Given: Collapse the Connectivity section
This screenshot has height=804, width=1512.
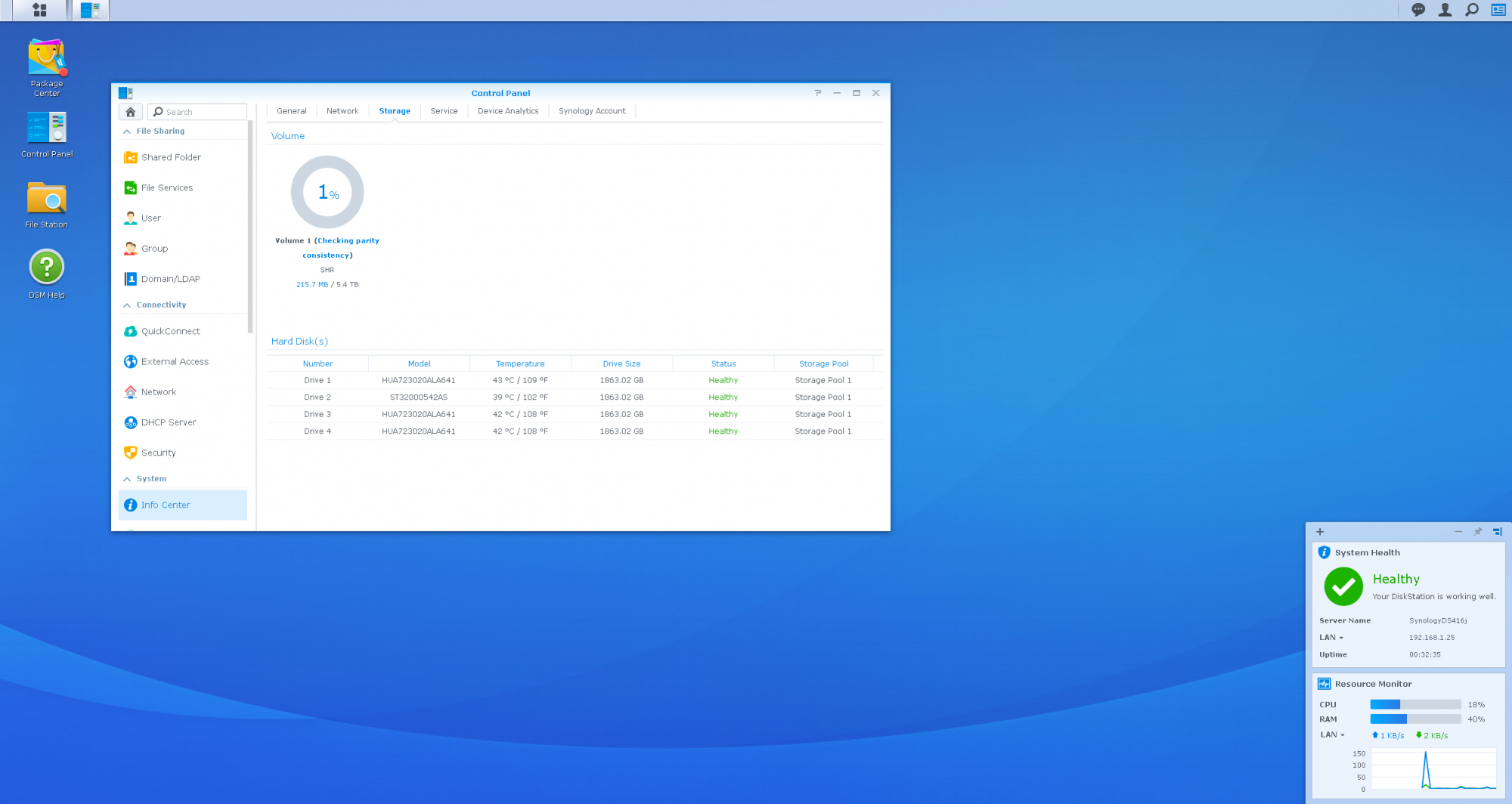Looking at the screenshot, I should [127, 305].
